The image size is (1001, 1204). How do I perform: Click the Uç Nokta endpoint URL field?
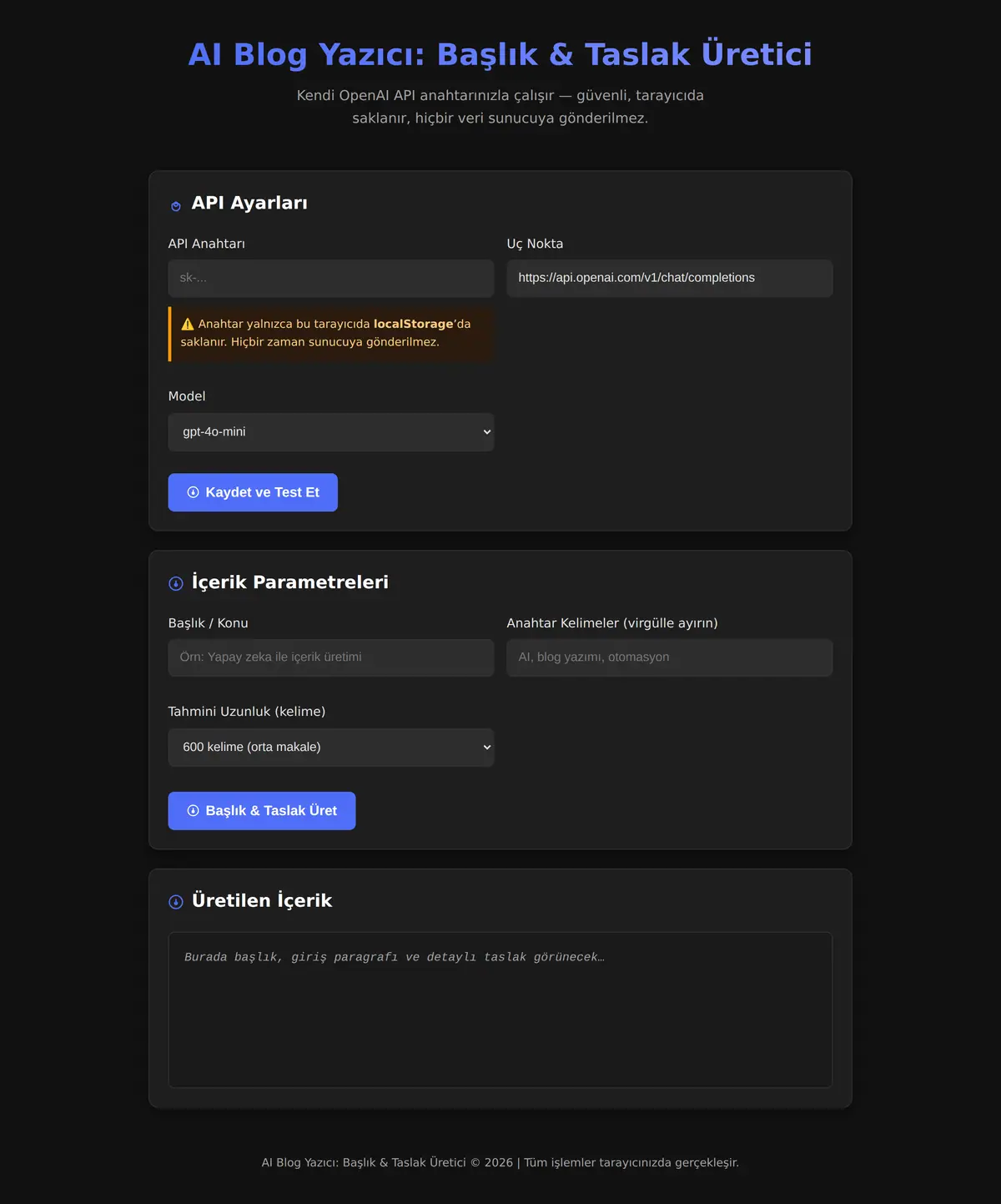pos(670,278)
